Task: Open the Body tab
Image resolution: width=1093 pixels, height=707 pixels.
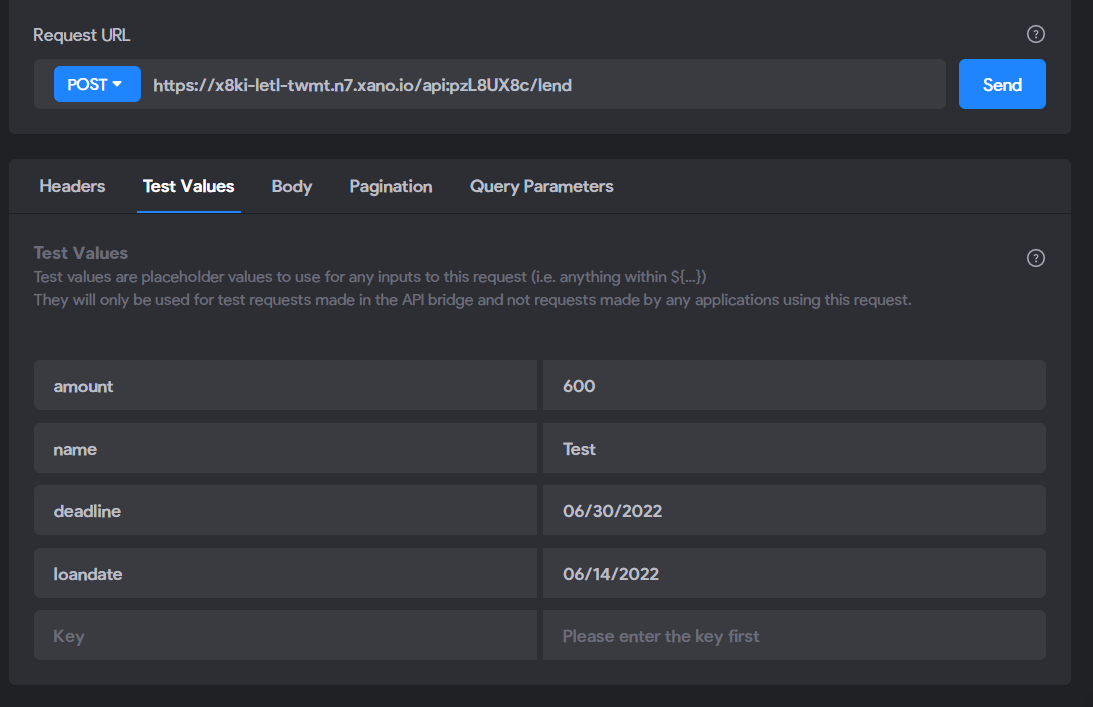Action: click(291, 186)
